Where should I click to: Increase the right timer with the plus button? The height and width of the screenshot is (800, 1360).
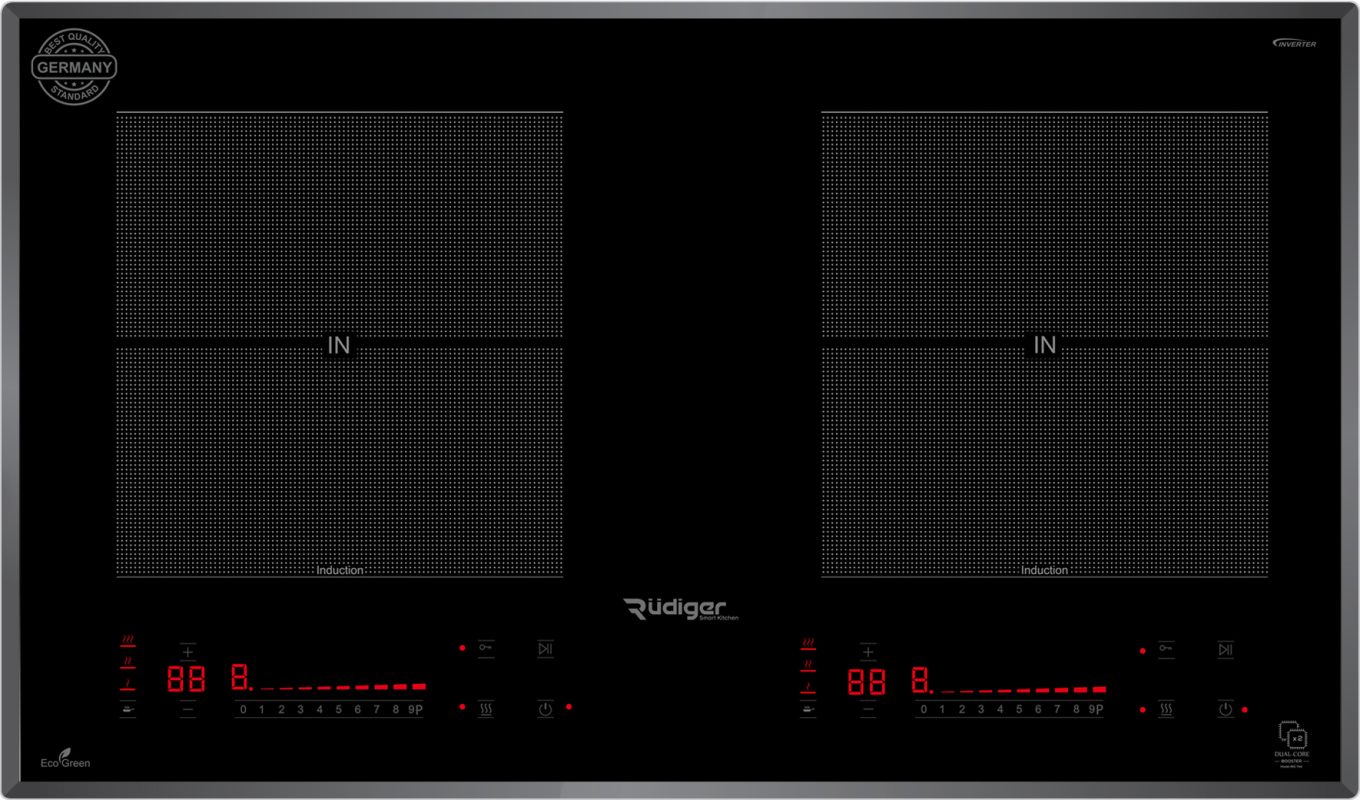(868, 652)
